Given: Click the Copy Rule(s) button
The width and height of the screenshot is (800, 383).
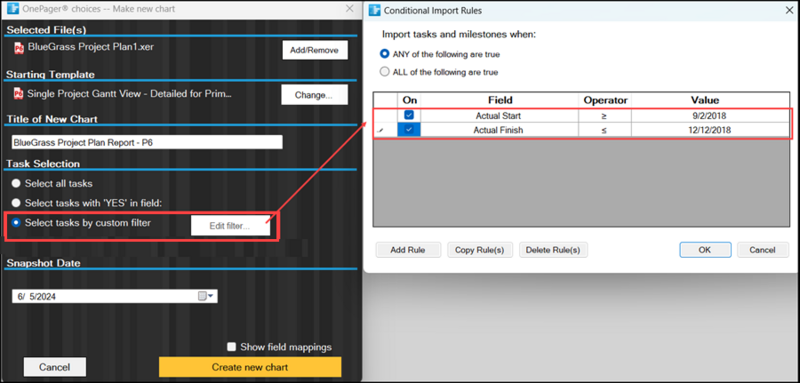Looking at the screenshot, I should (480, 250).
